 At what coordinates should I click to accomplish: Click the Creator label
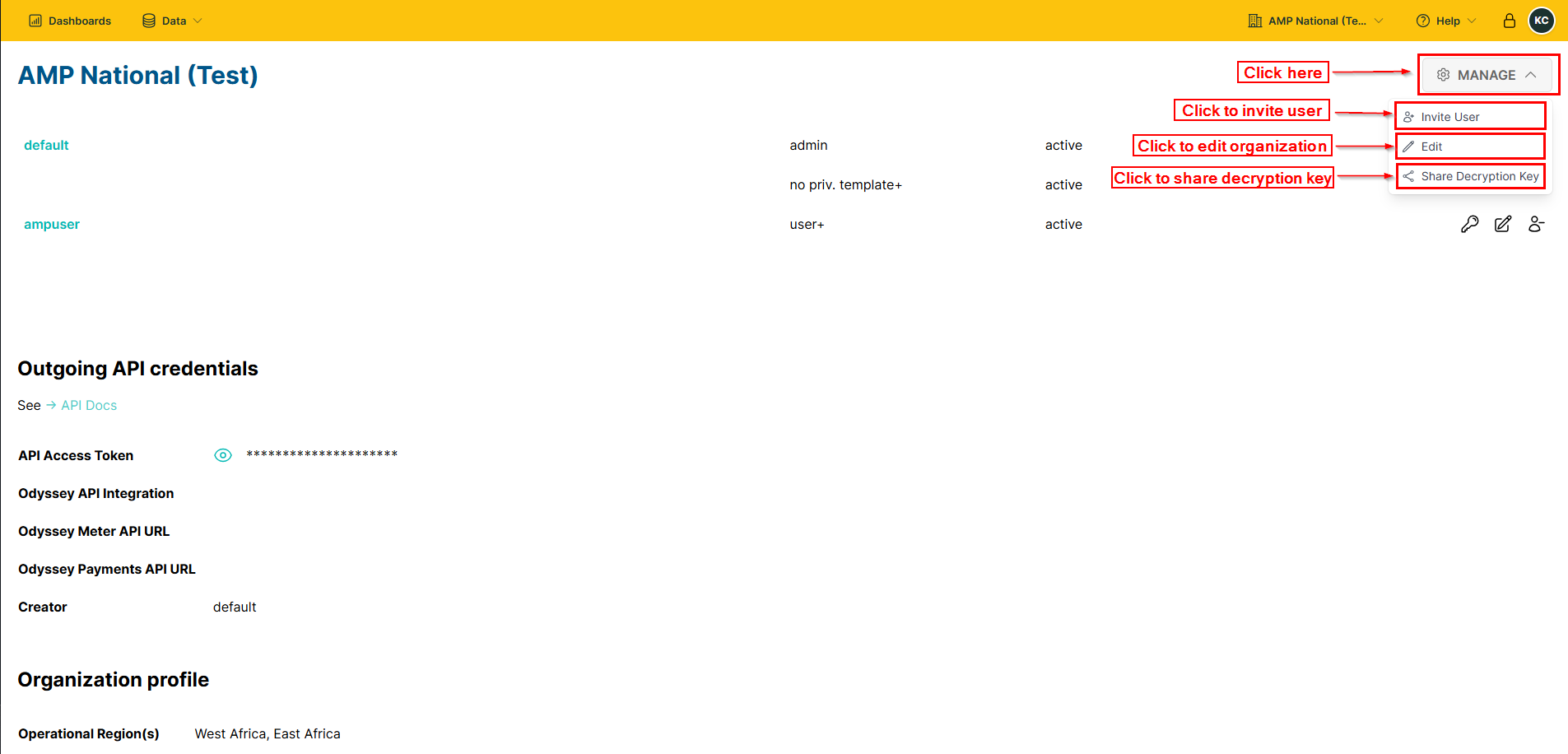43,607
